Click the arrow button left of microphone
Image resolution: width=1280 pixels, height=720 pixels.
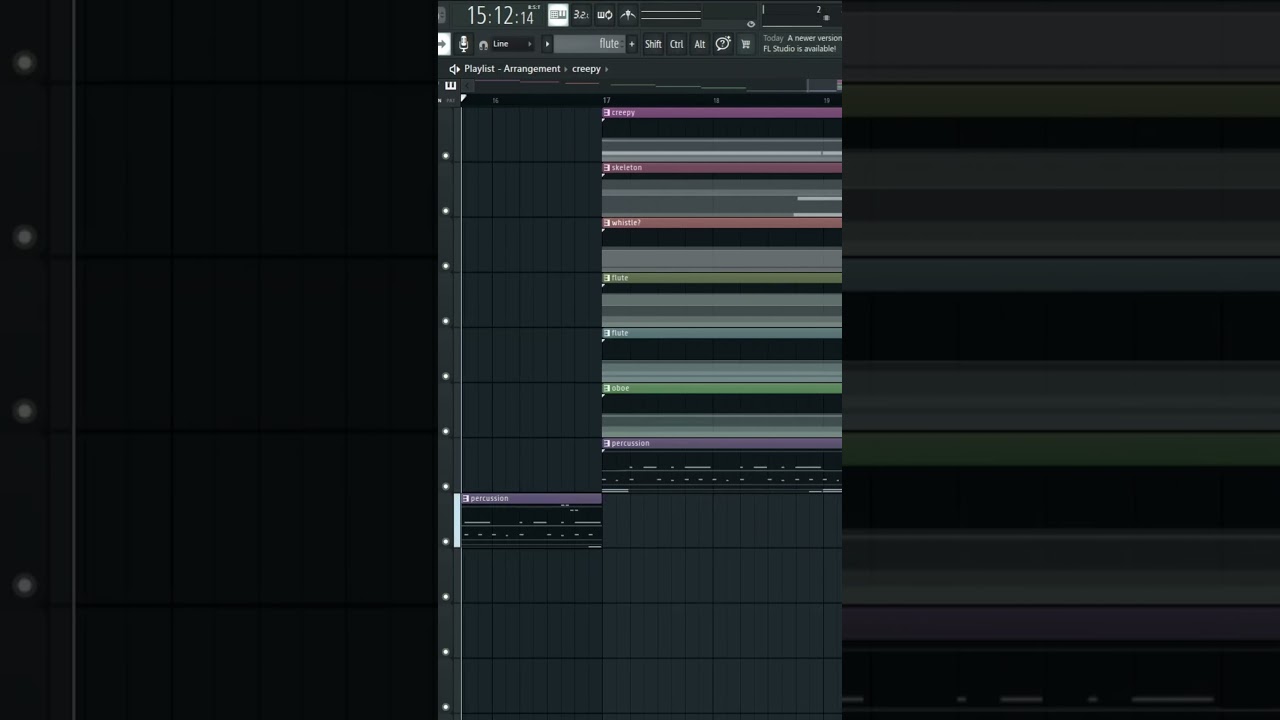click(444, 44)
